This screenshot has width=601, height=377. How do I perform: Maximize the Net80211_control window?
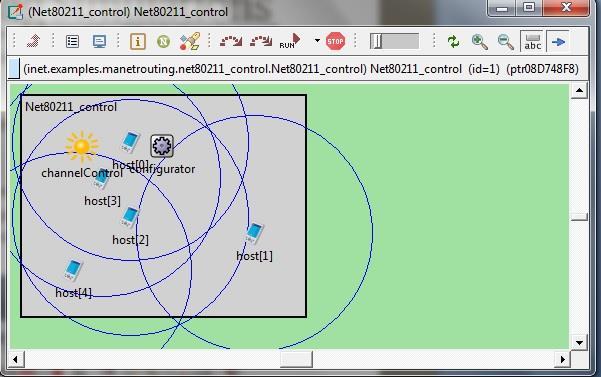click(x=529, y=7)
